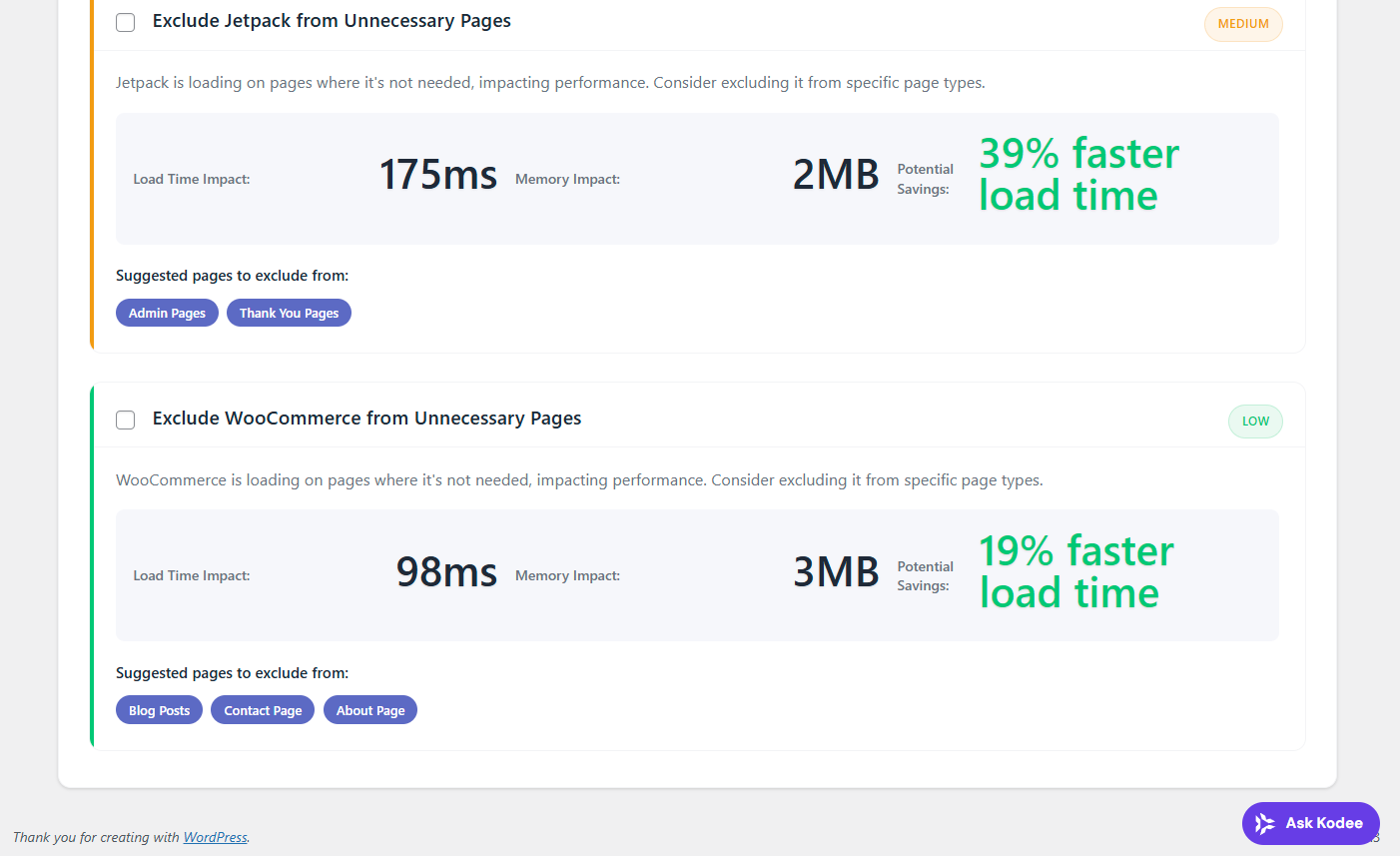Viewport: 1400px width, 856px height.
Task: Select the Contact Page tag
Action: pos(263,710)
